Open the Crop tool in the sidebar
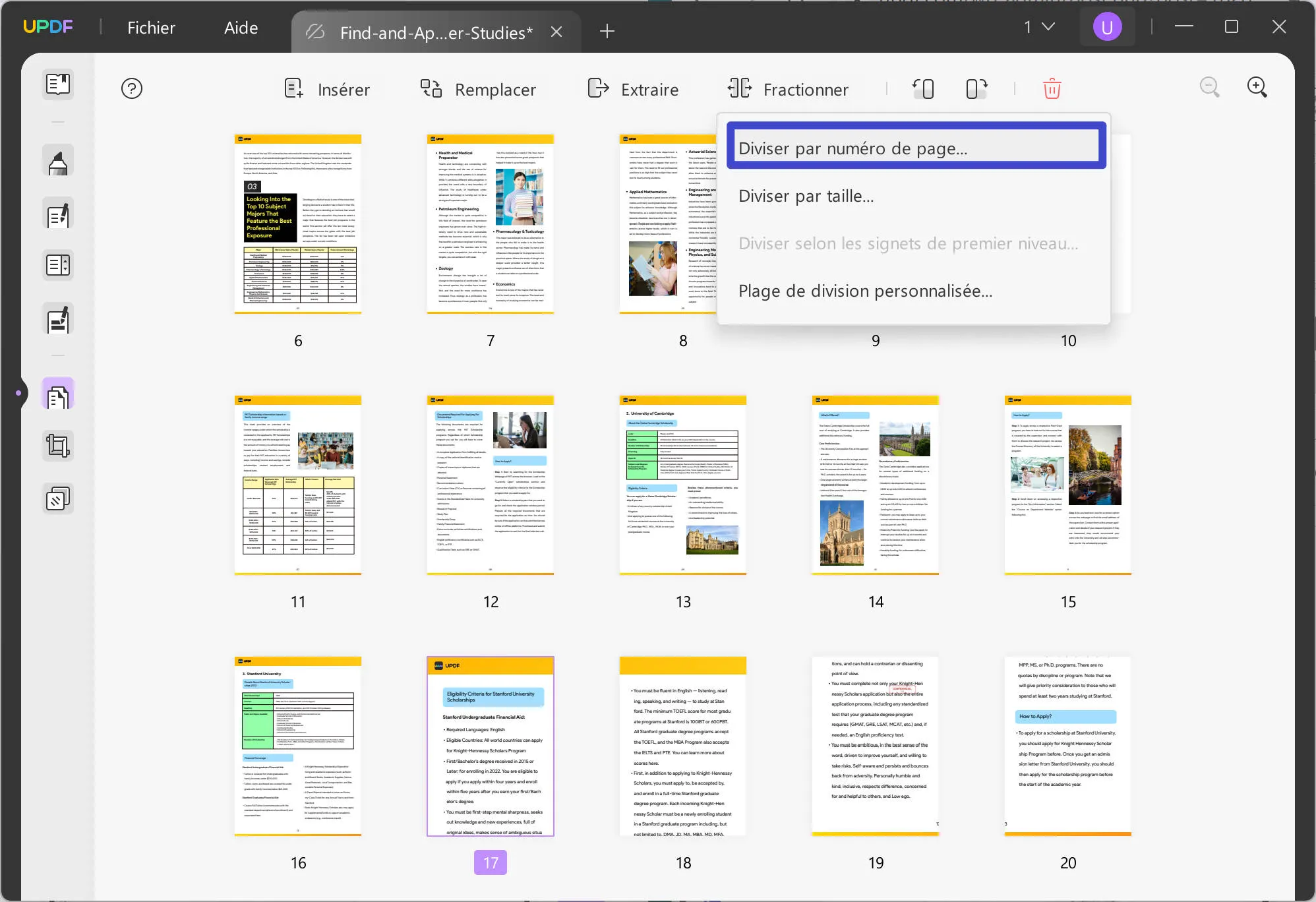 (x=57, y=445)
